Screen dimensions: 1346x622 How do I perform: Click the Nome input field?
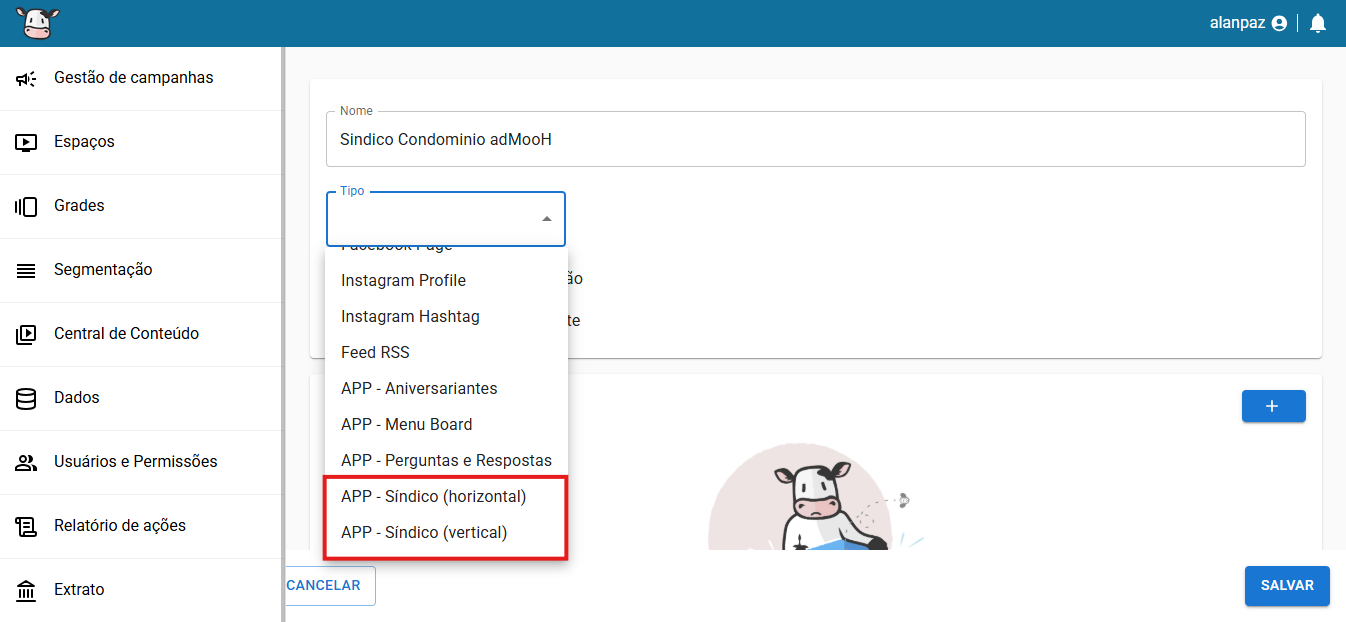(815, 139)
